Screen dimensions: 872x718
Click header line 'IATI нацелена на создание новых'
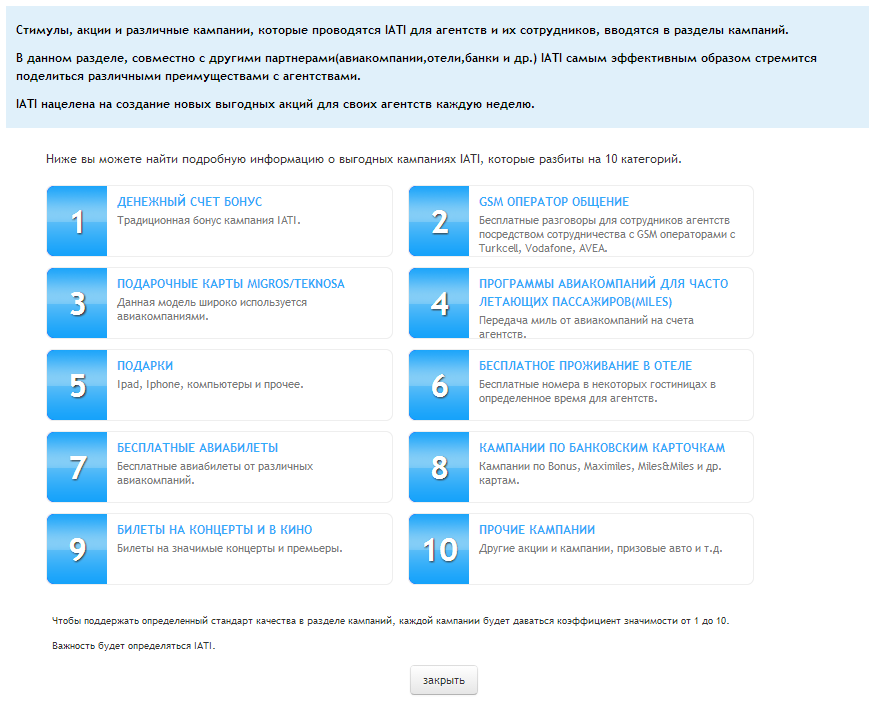point(275,104)
